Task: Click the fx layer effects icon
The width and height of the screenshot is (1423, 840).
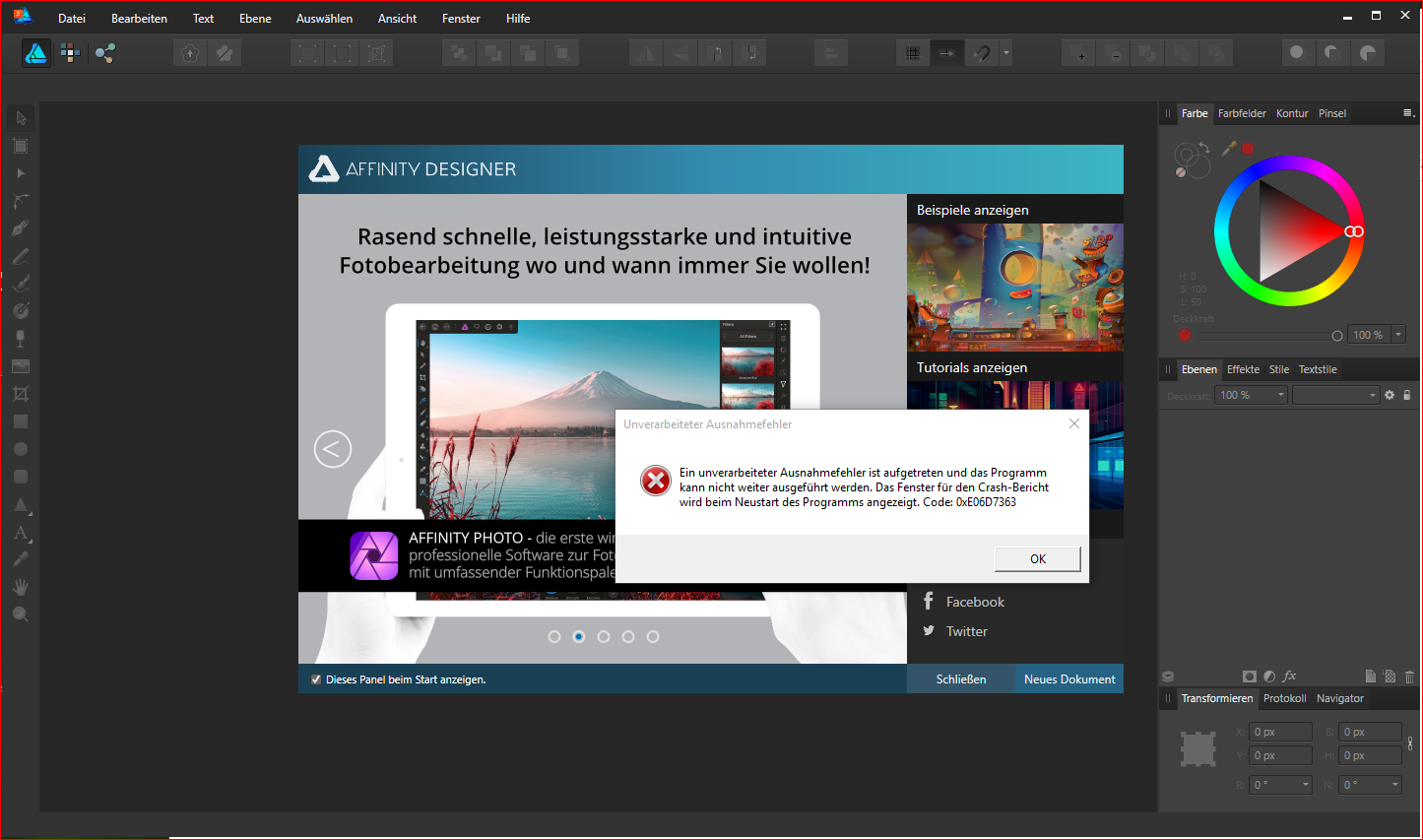Action: pyautogui.click(x=1290, y=677)
